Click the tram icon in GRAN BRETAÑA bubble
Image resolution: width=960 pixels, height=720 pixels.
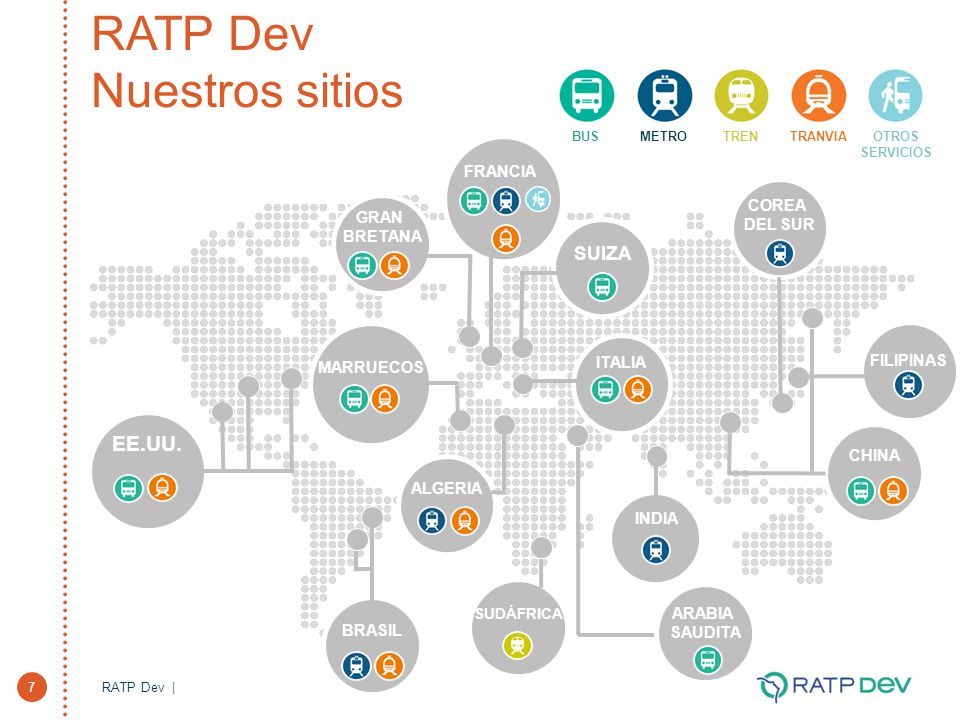[394, 266]
